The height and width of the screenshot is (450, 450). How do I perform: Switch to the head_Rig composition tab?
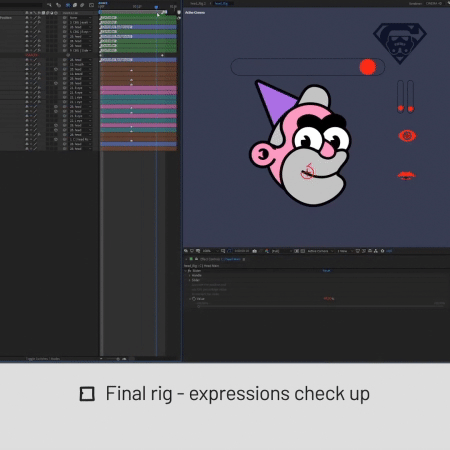point(221,3)
